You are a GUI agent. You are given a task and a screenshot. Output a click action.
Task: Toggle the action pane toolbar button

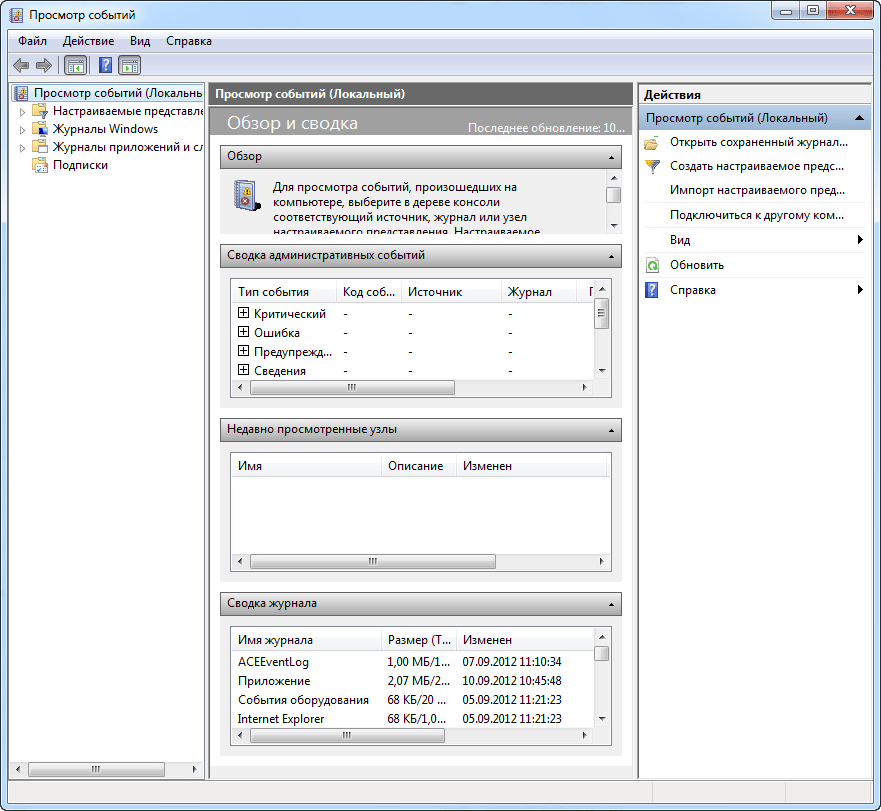(129, 66)
